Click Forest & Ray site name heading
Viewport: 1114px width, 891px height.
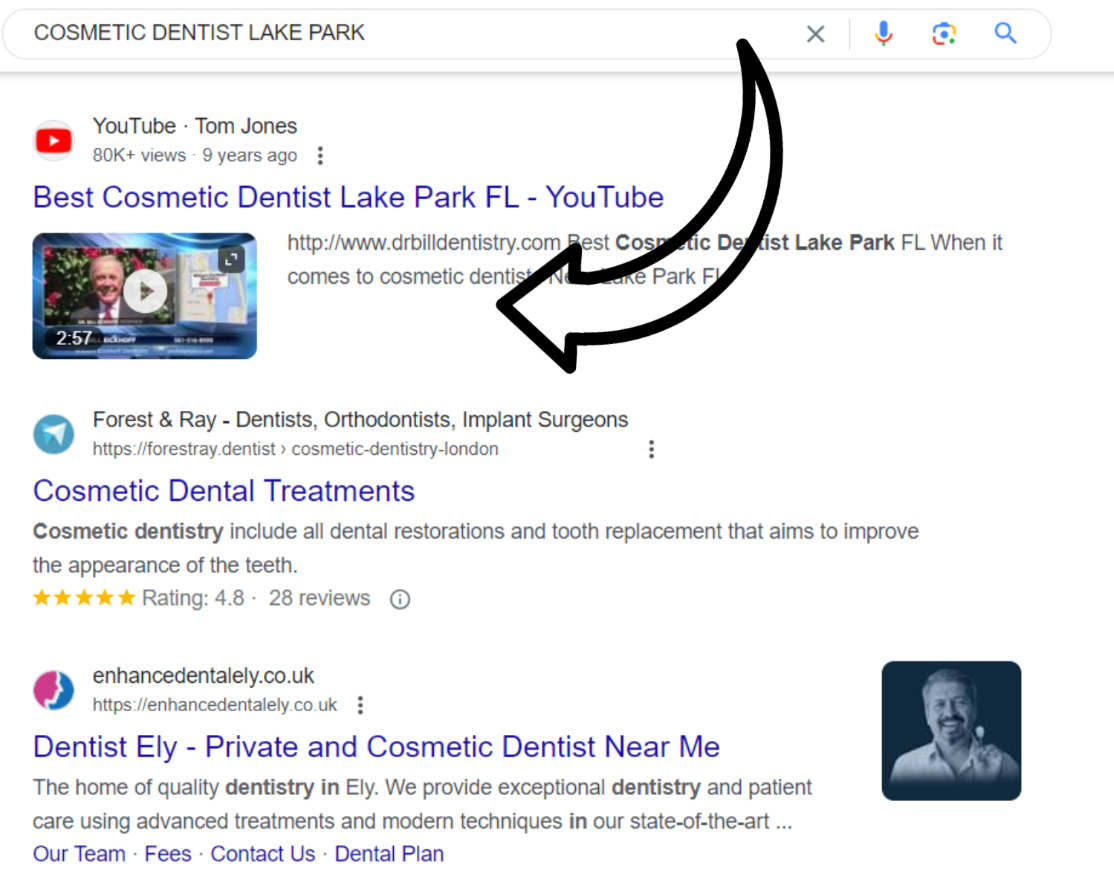point(360,420)
